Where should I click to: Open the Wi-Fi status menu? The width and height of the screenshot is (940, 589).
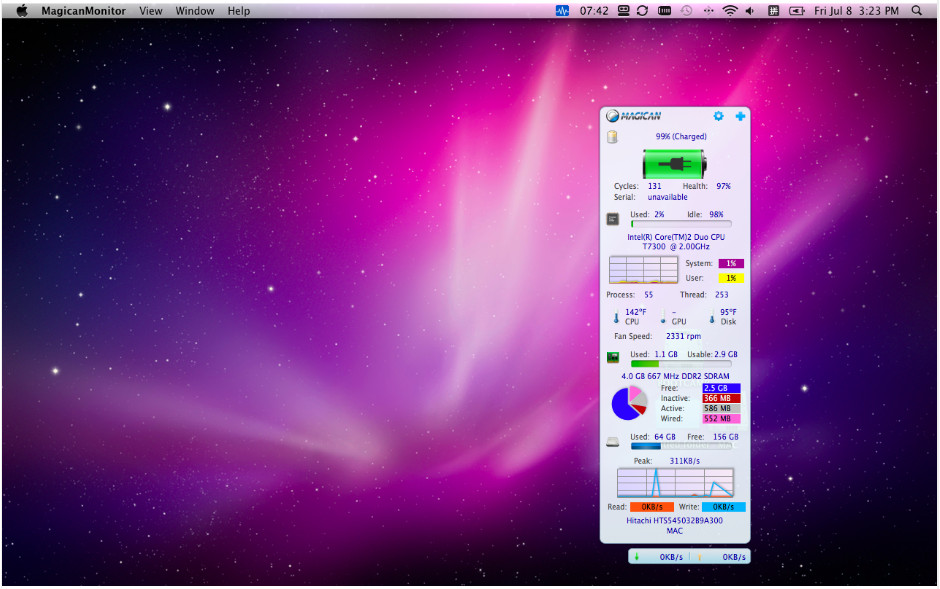pyautogui.click(x=730, y=11)
